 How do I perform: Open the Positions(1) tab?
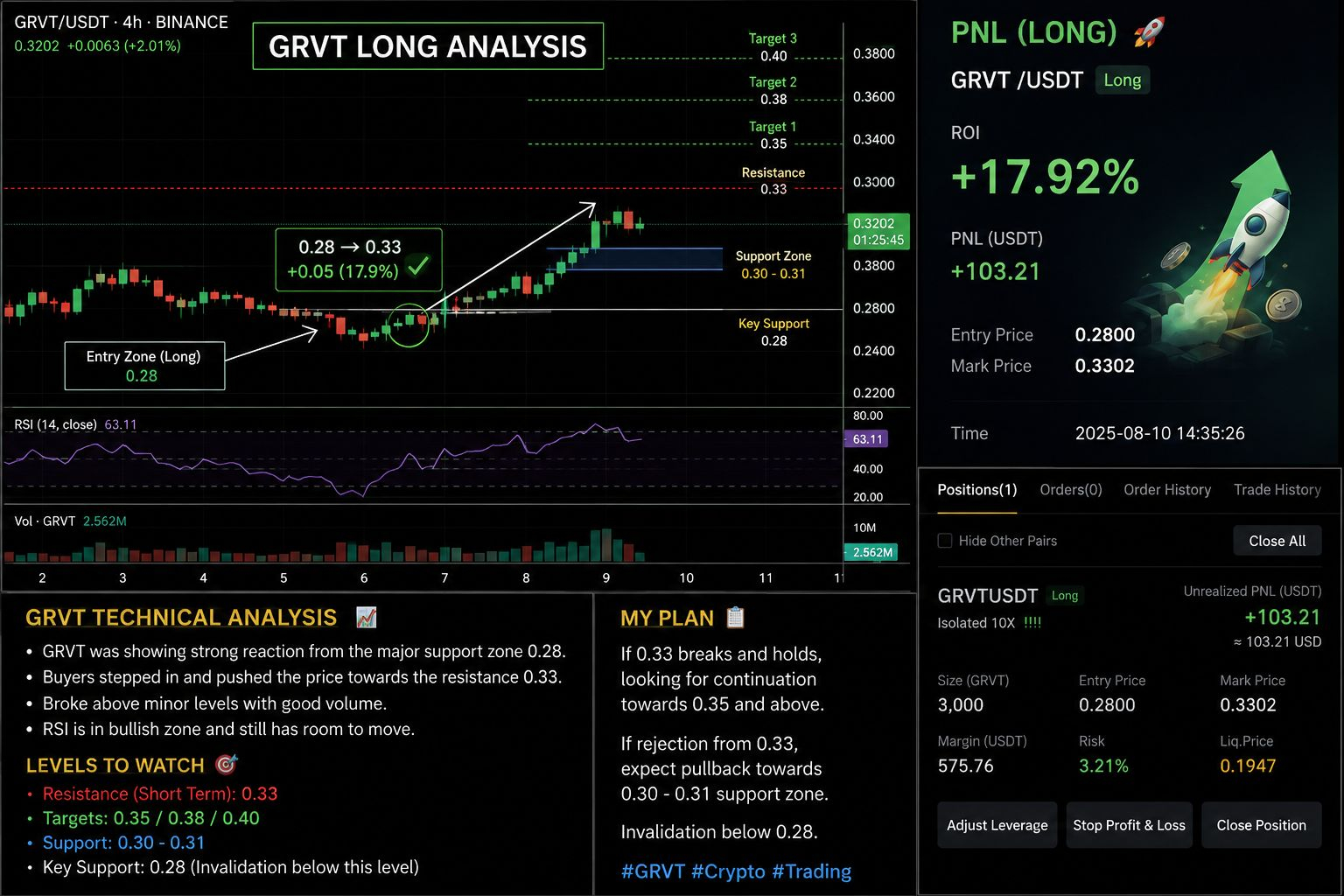tap(976, 490)
